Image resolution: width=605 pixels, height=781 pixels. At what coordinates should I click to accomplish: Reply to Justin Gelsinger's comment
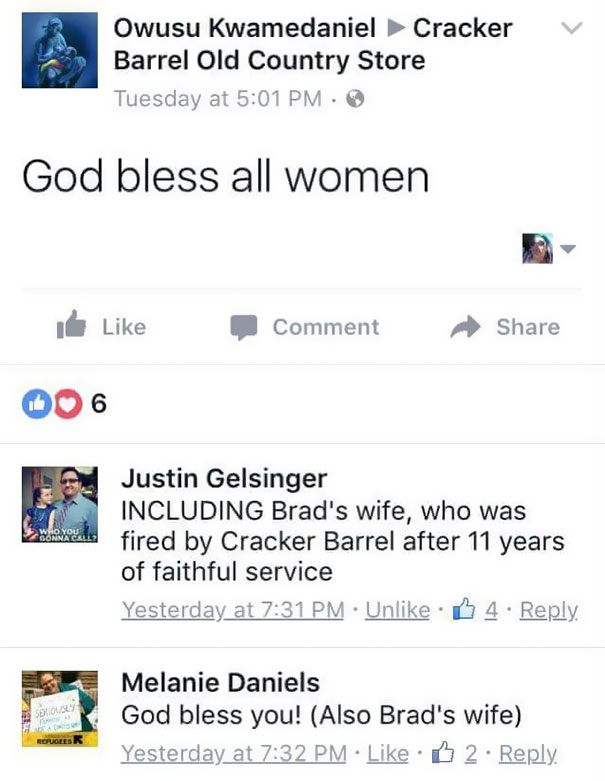pos(550,609)
